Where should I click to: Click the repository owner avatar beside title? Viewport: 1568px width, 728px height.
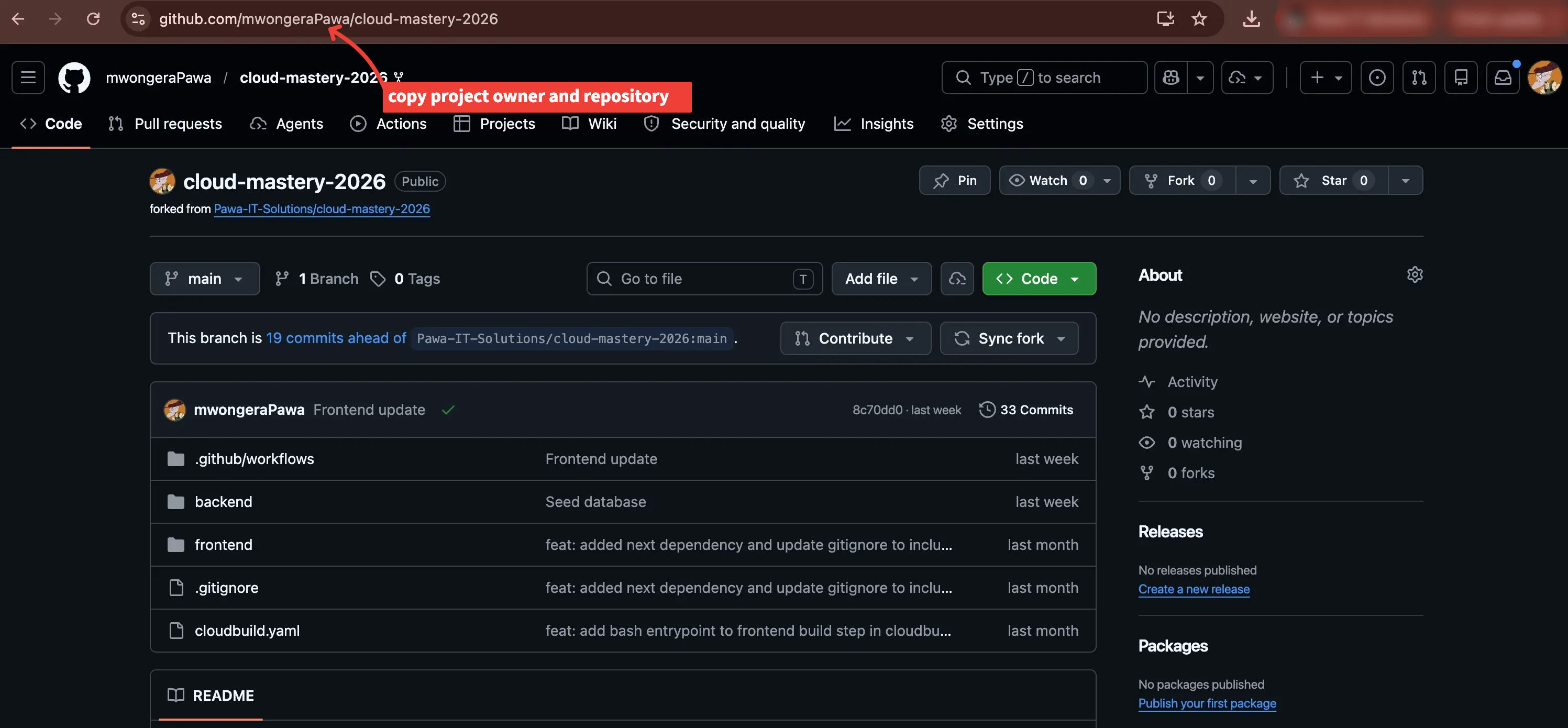click(x=162, y=181)
